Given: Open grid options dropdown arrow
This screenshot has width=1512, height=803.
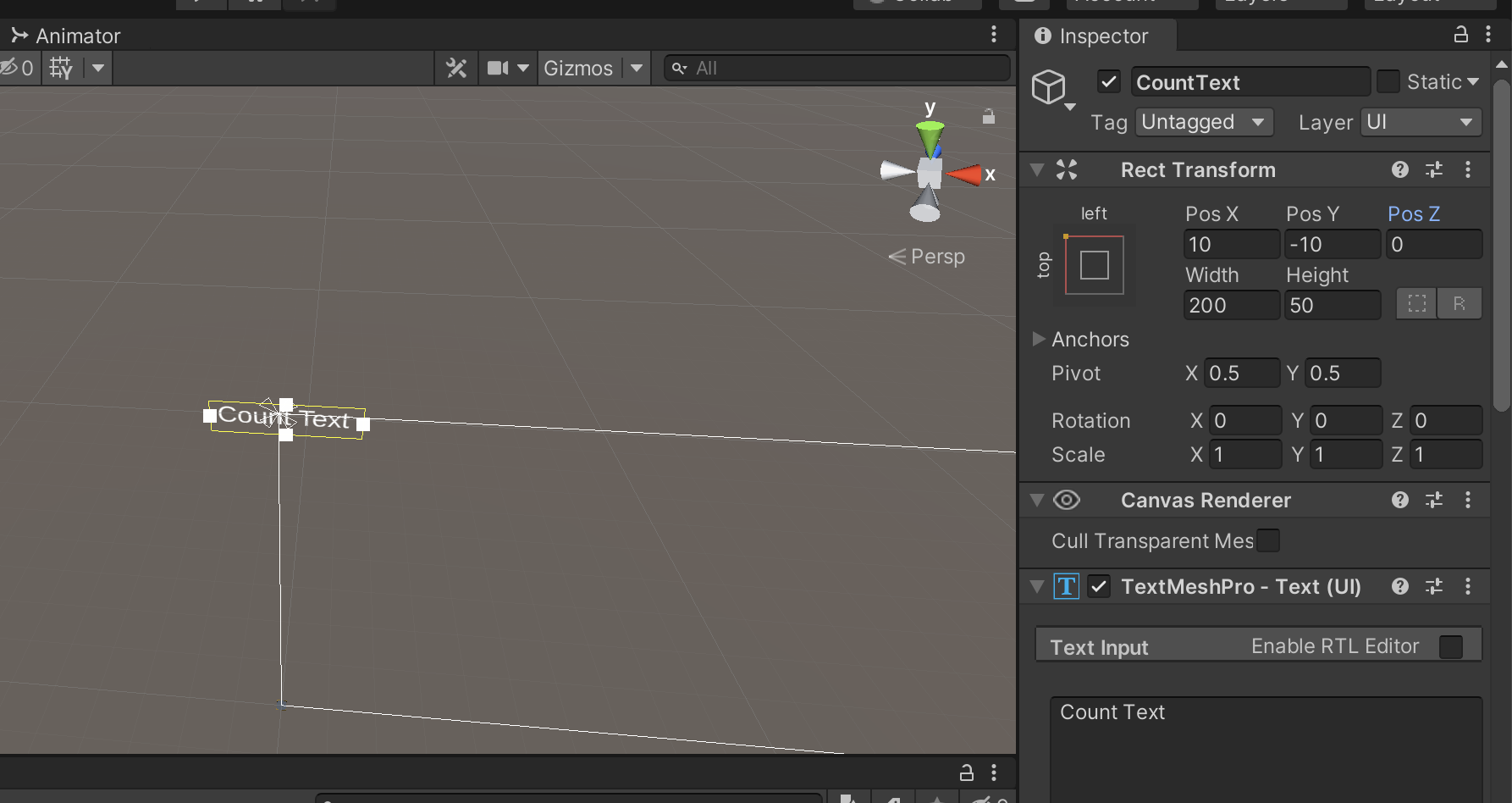Looking at the screenshot, I should click(98, 68).
